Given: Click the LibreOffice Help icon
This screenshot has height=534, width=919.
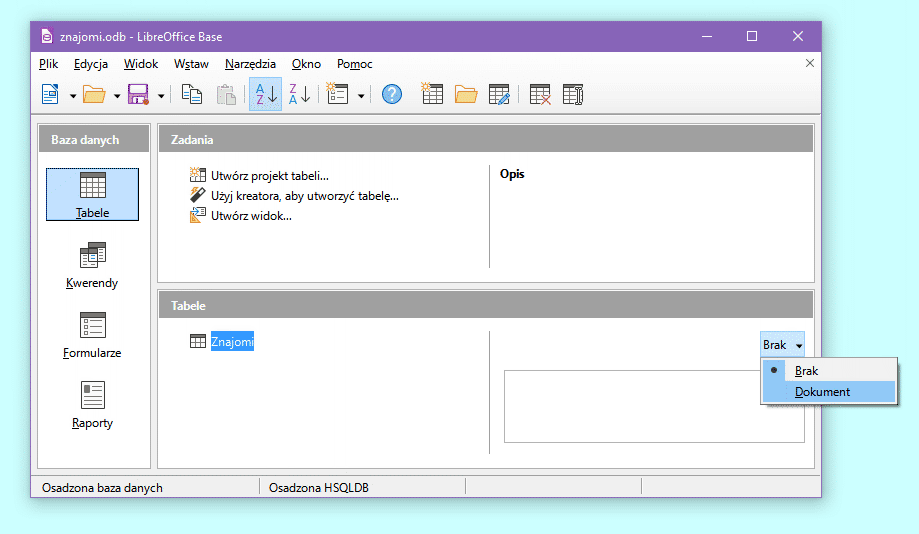Looking at the screenshot, I should (x=392, y=94).
